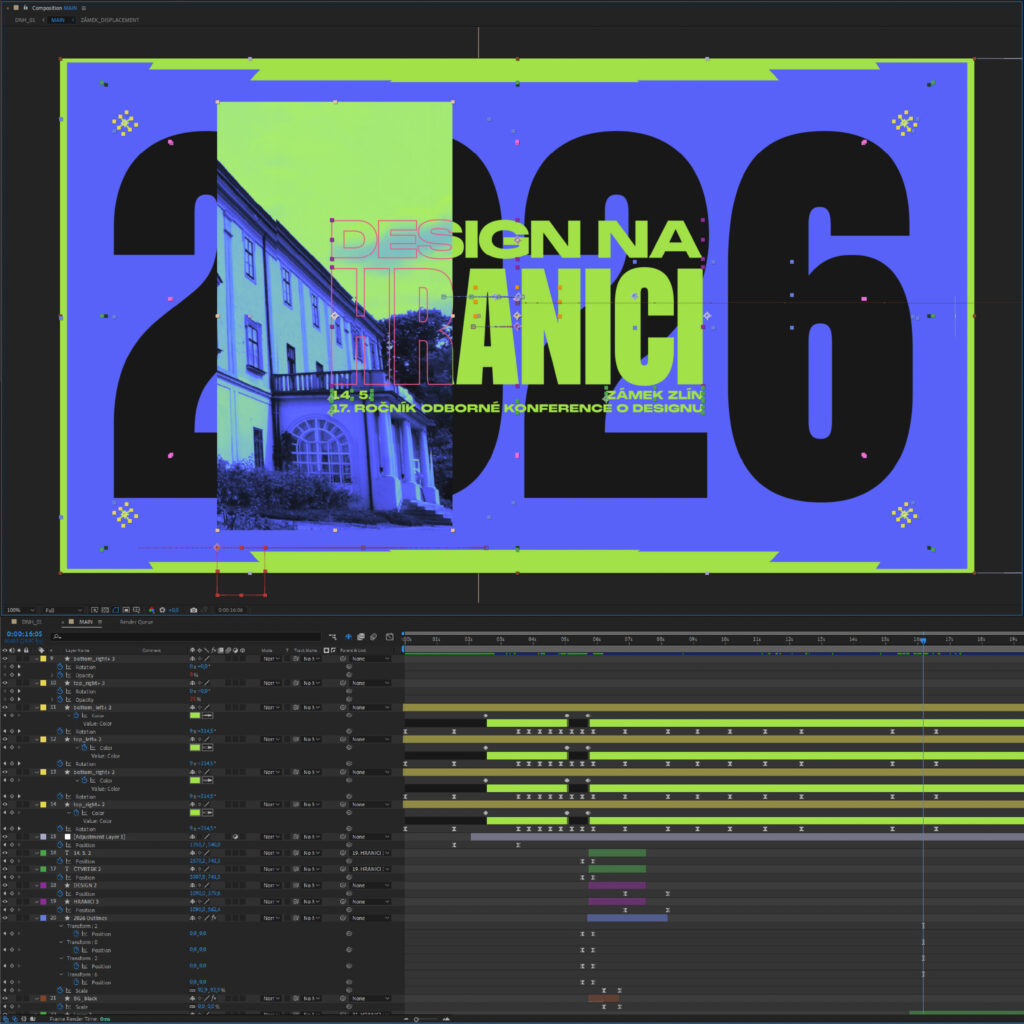This screenshot has width=1024, height=1024.
Task: Click the grid and guide options icon
Action: [x=136, y=610]
